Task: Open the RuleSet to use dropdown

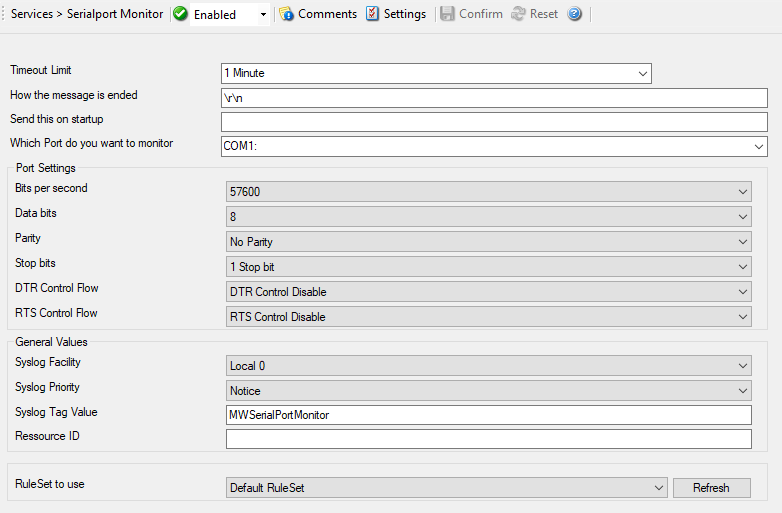Action: pos(658,488)
